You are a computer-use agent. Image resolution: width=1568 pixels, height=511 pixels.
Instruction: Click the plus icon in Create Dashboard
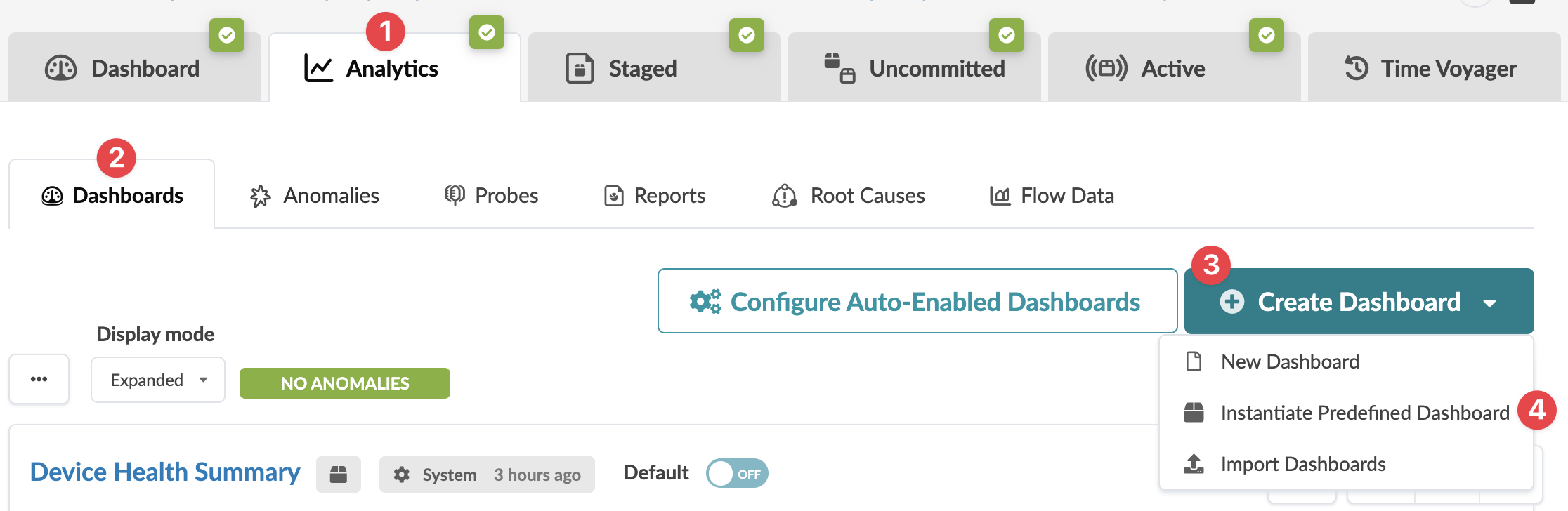point(1231,302)
